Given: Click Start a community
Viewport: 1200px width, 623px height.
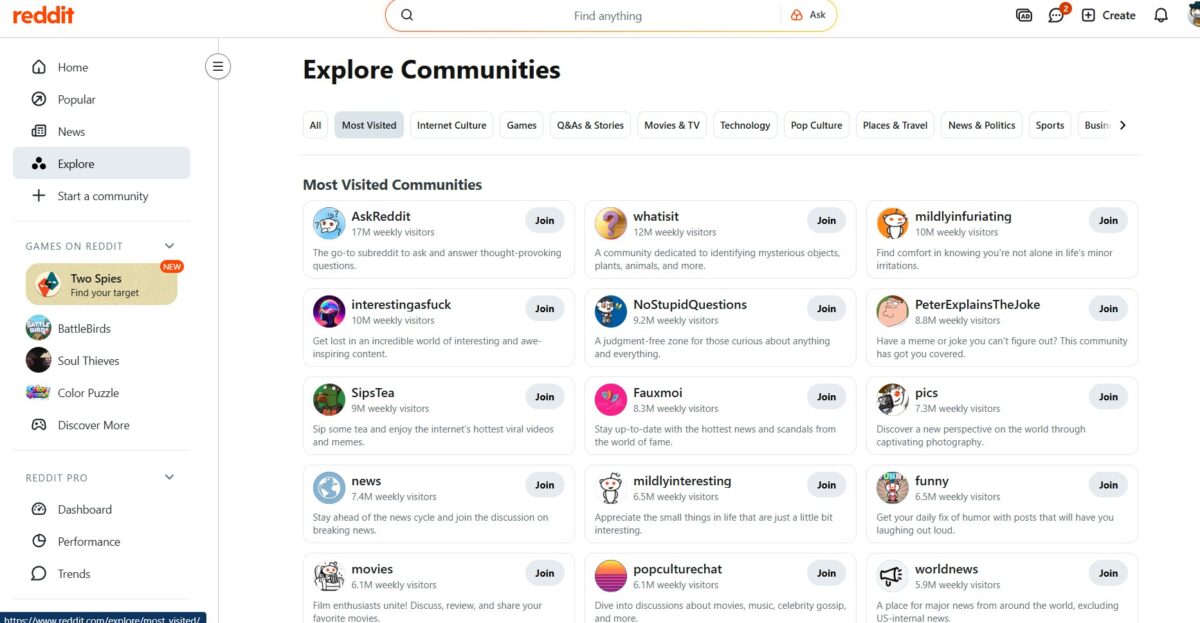Looking at the screenshot, I should [104, 195].
